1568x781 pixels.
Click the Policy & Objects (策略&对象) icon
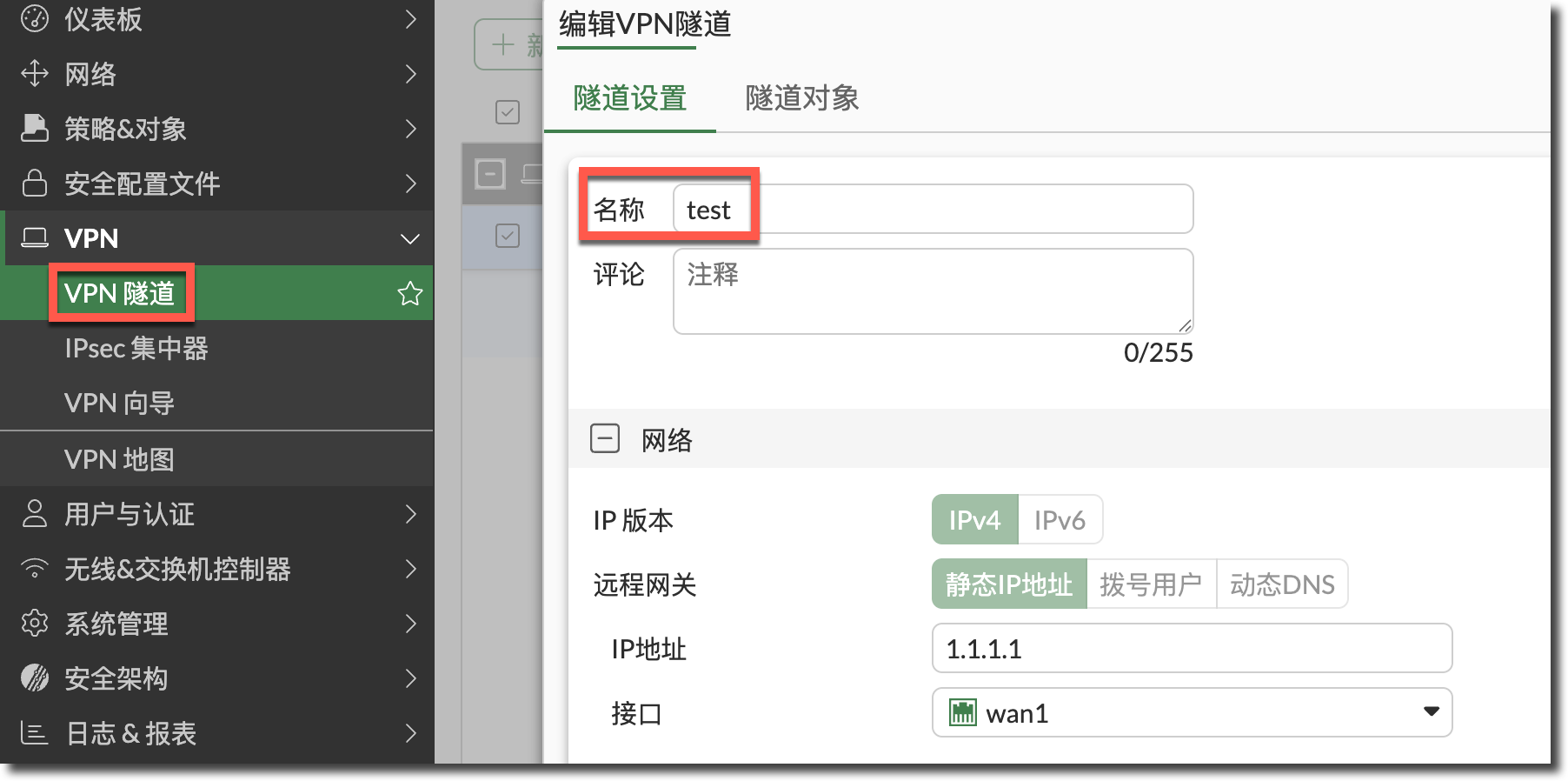click(x=35, y=129)
